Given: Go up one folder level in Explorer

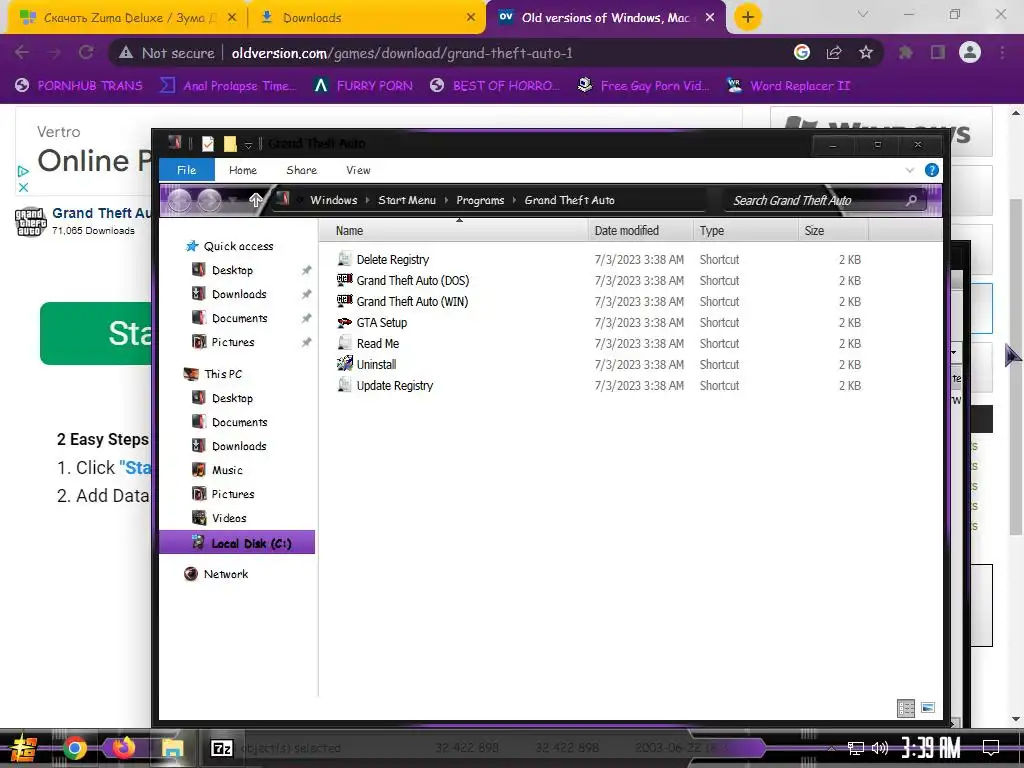Looking at the screenshot, I should (255, 200).
